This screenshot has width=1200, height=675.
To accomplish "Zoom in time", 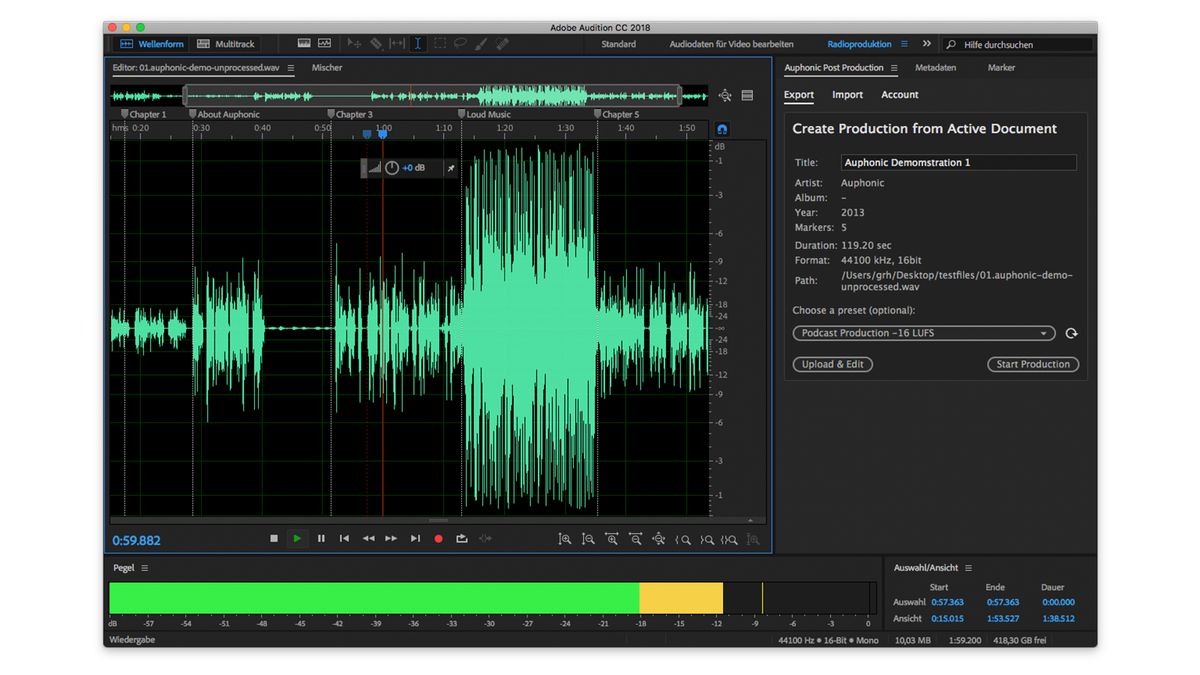I will click(x=612, y=539).
